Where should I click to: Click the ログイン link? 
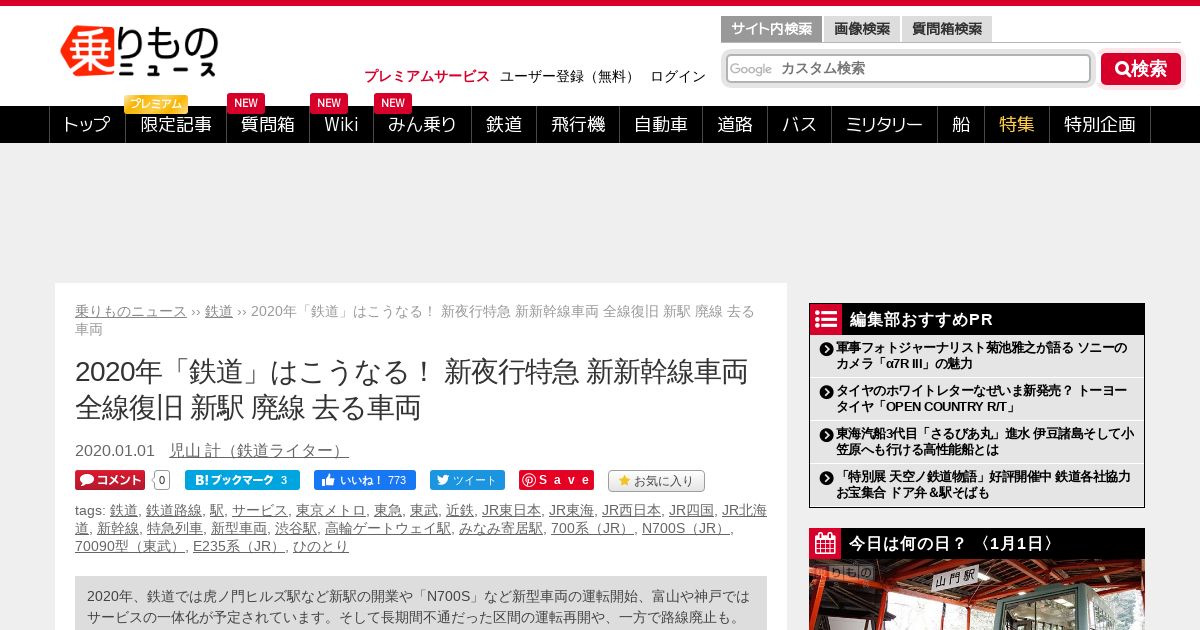coord(678,76)
